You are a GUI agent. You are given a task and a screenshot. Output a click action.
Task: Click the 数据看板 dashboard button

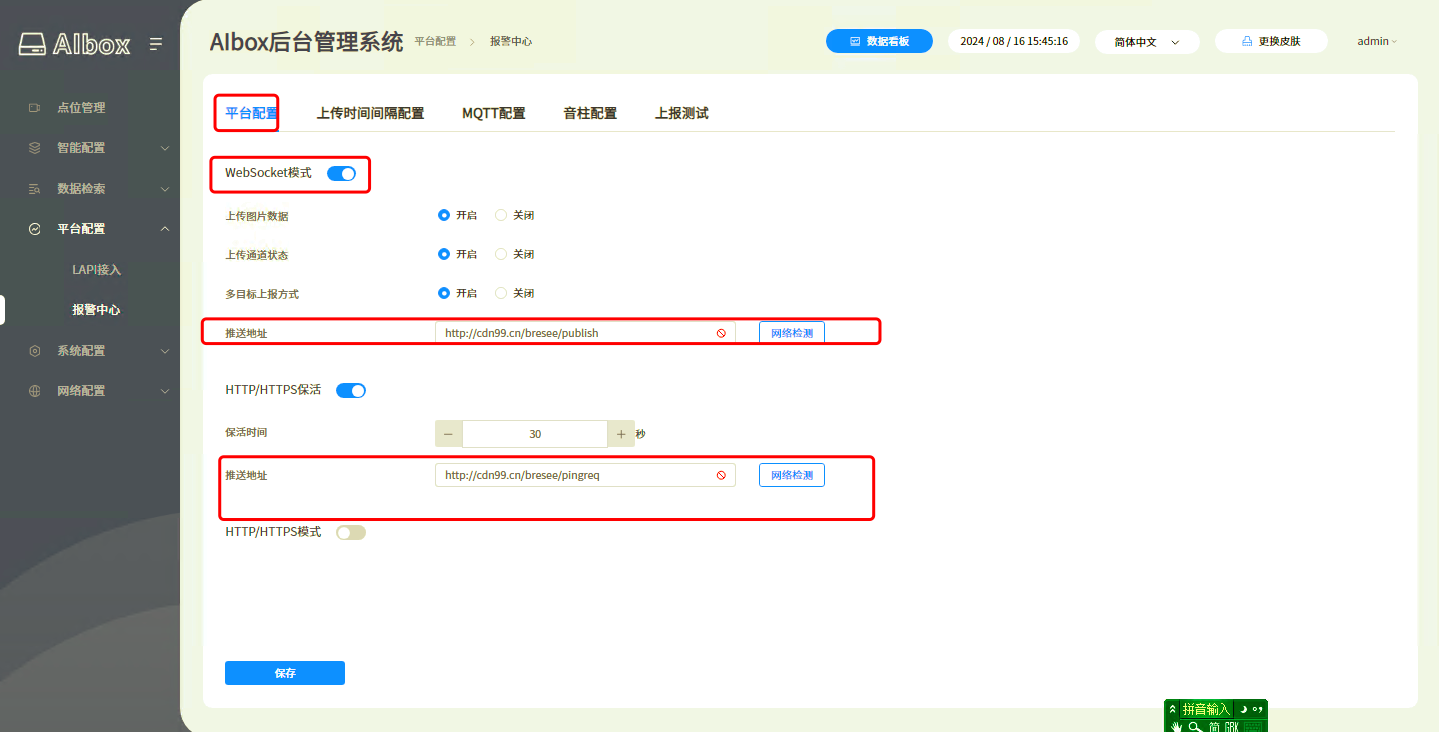879,42
